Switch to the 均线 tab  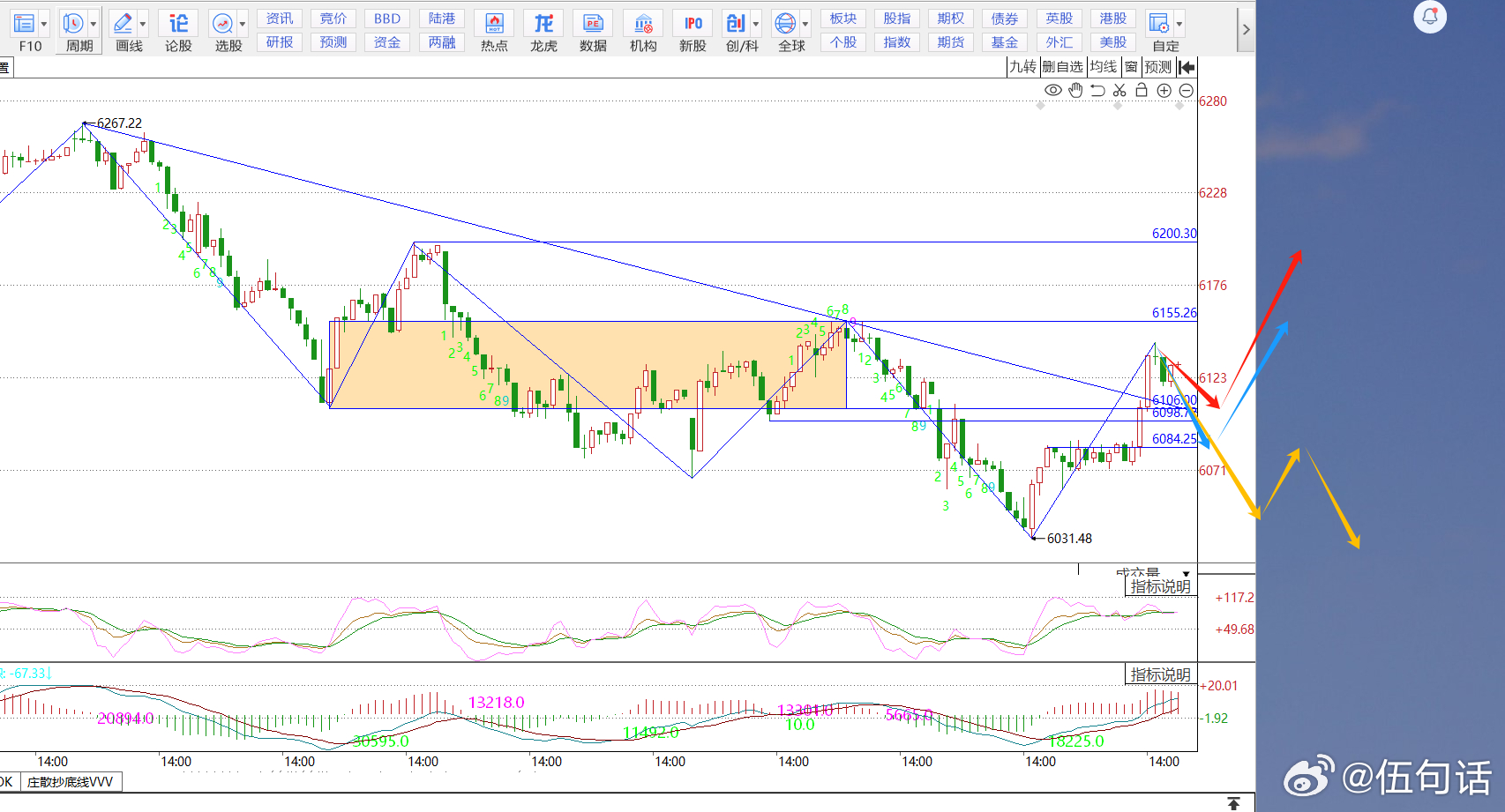1103,67
